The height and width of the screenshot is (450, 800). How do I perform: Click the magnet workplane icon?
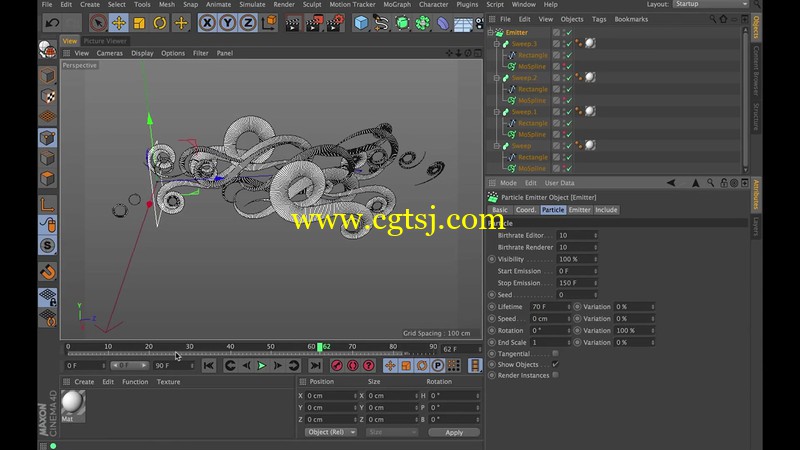pyautogui.click(x=47, y=272)
